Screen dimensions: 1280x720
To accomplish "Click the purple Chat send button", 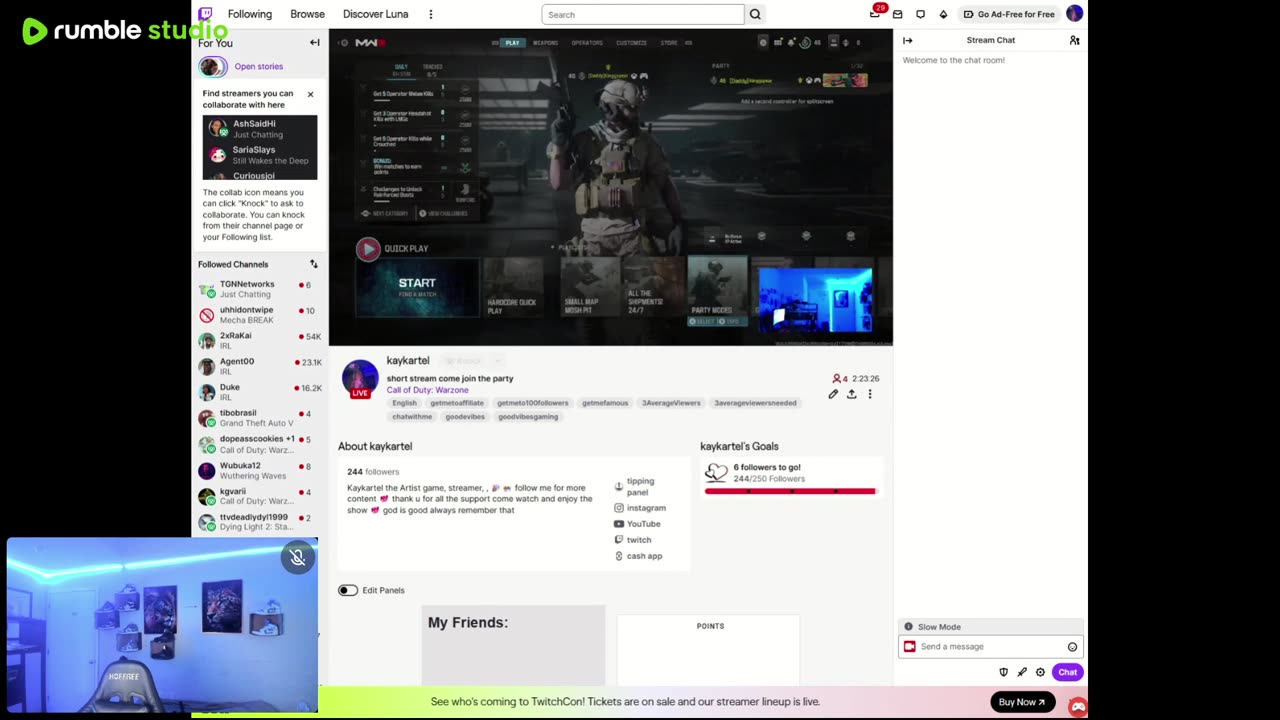I will coord(1067,672).
